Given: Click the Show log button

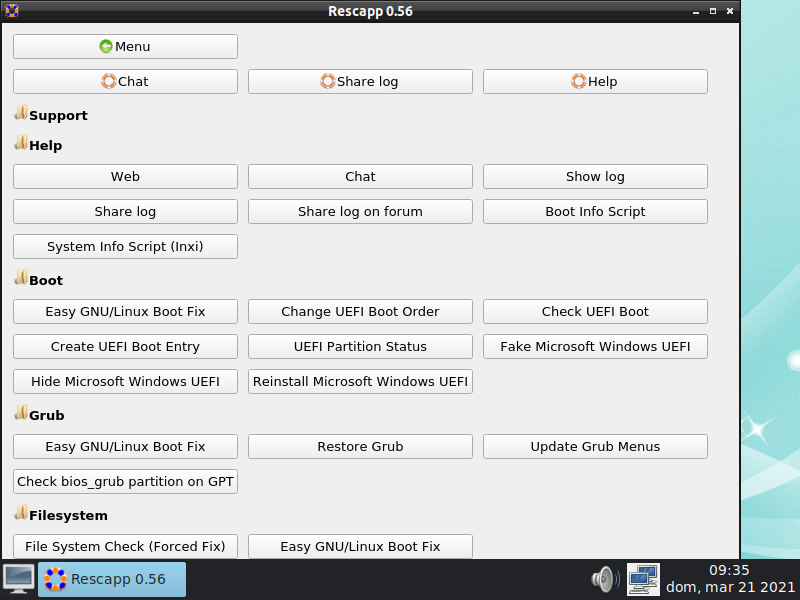Looking at the screenshot, I should tap(595, 177).
